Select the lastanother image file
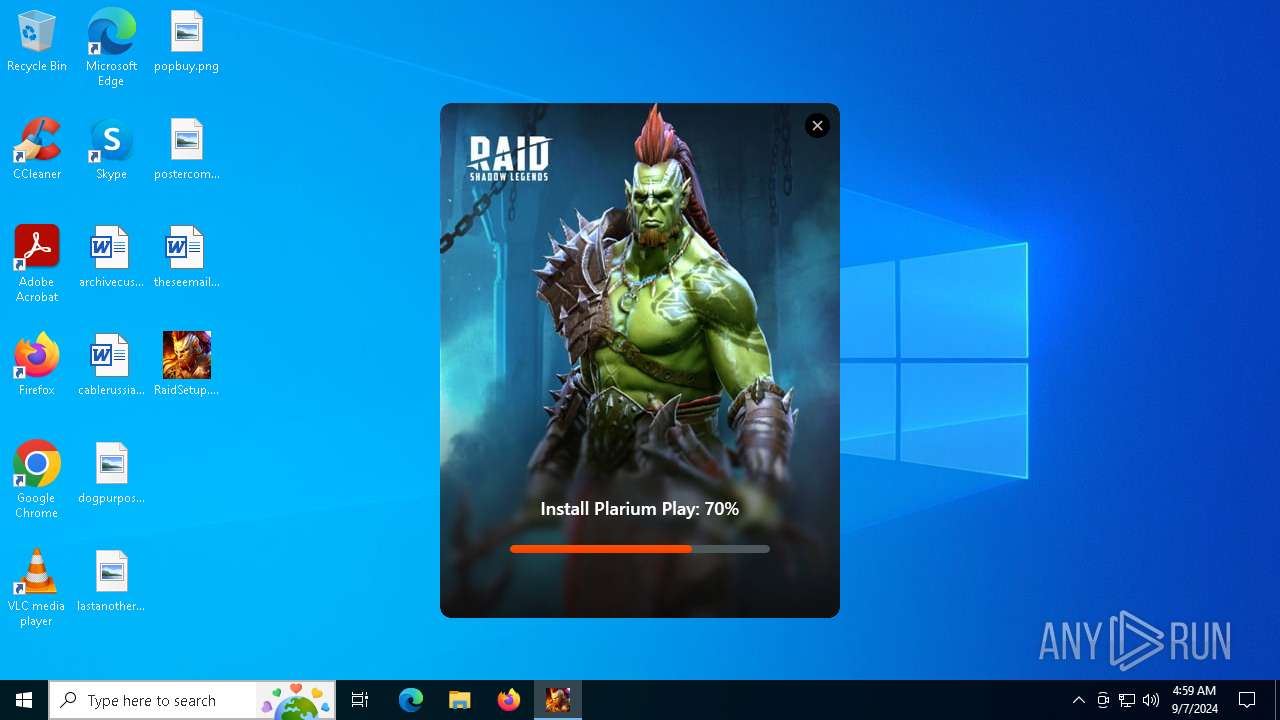This screenshot has width=1280, height=720. (111, 582)
